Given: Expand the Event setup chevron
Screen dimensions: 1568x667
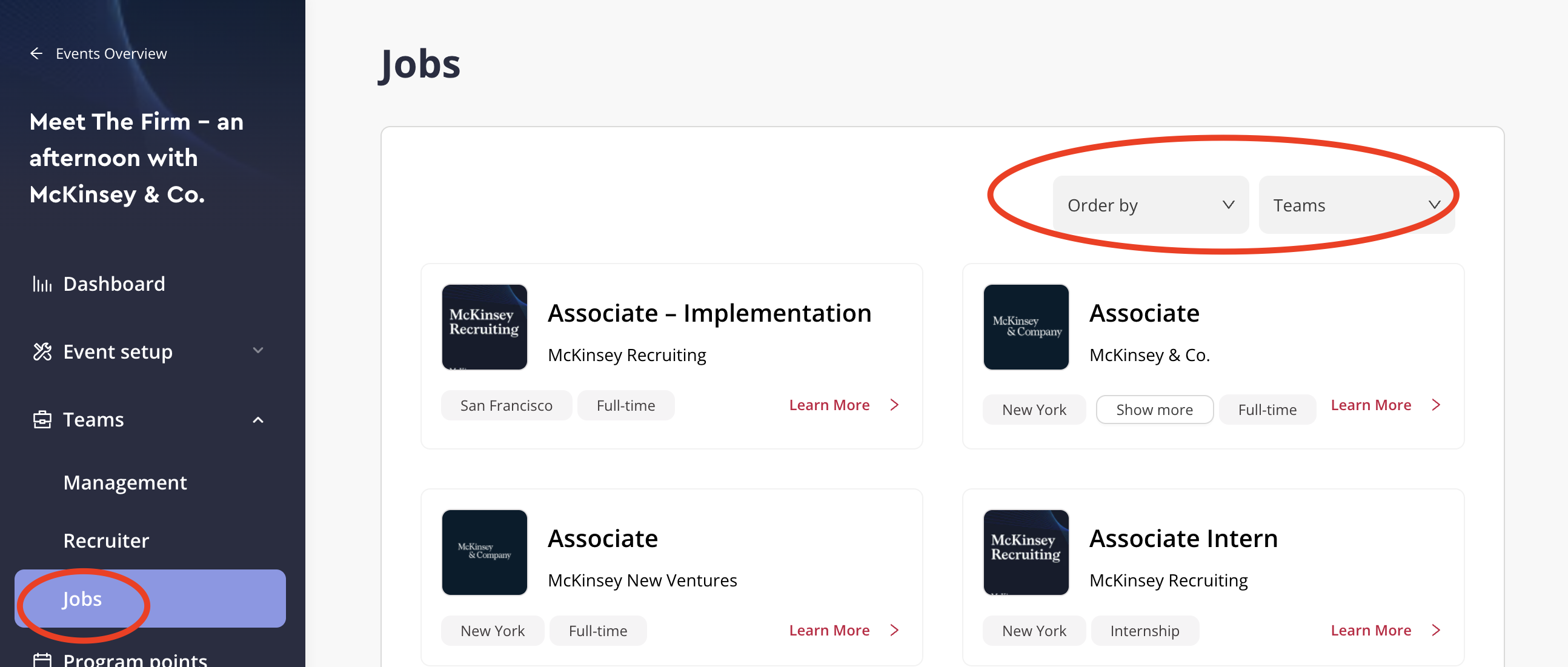Looking at the screenshot, I should click(258, 351).
